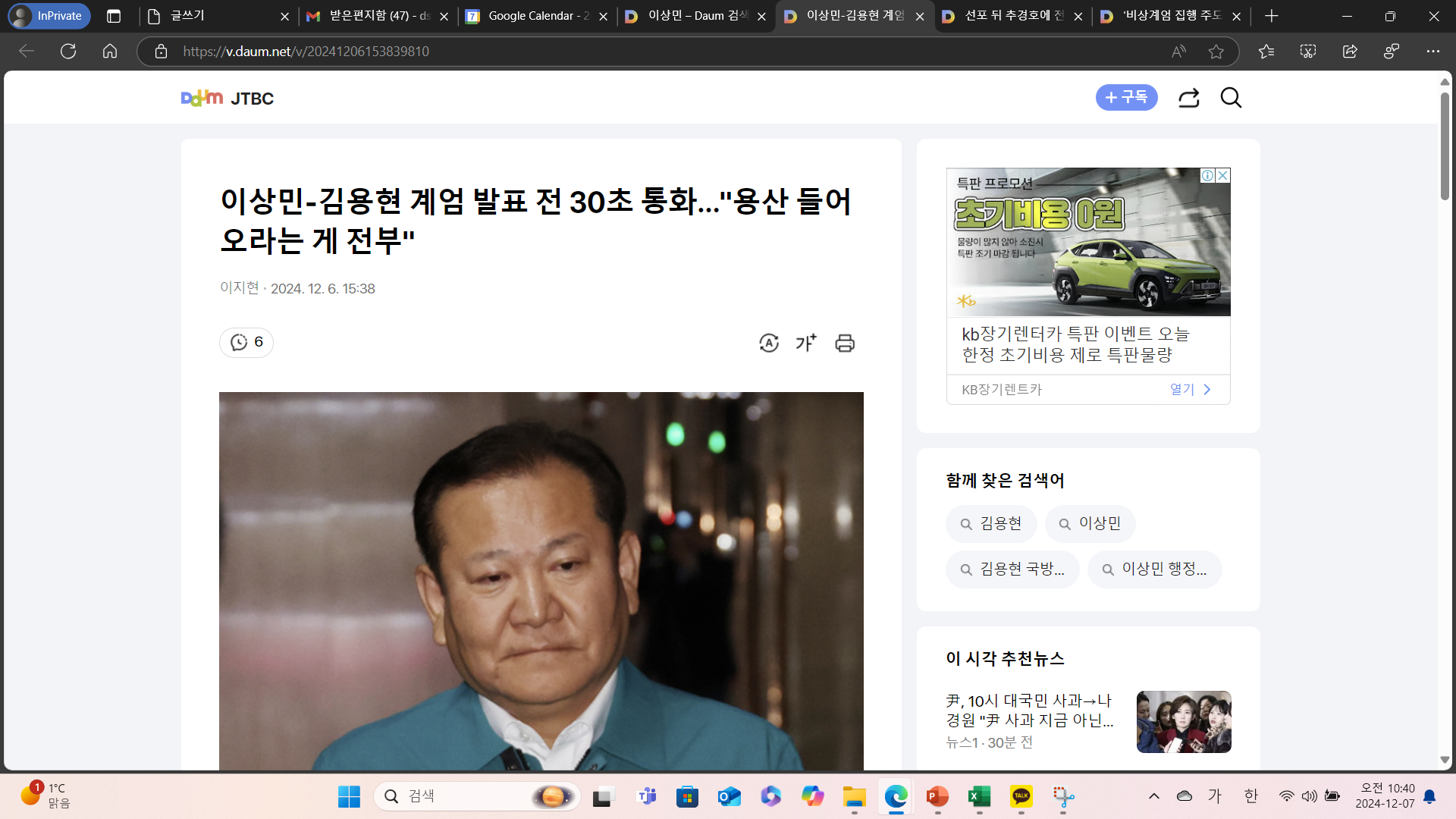Image resolution: width=1456 pixels, height=819 pixels.
Task: Click the auto-translate icon above the article
Action: coord(769,343)
